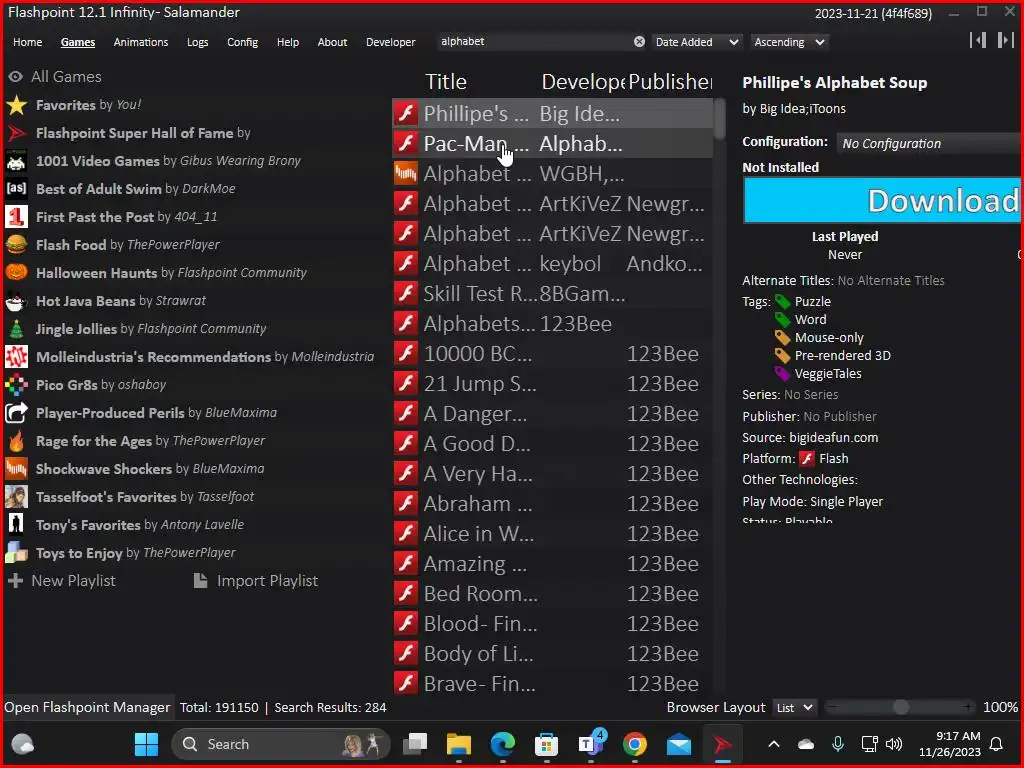Select the Abraham ... game row
This screenshot has width=1024, height=768.
tap(552, 504)
